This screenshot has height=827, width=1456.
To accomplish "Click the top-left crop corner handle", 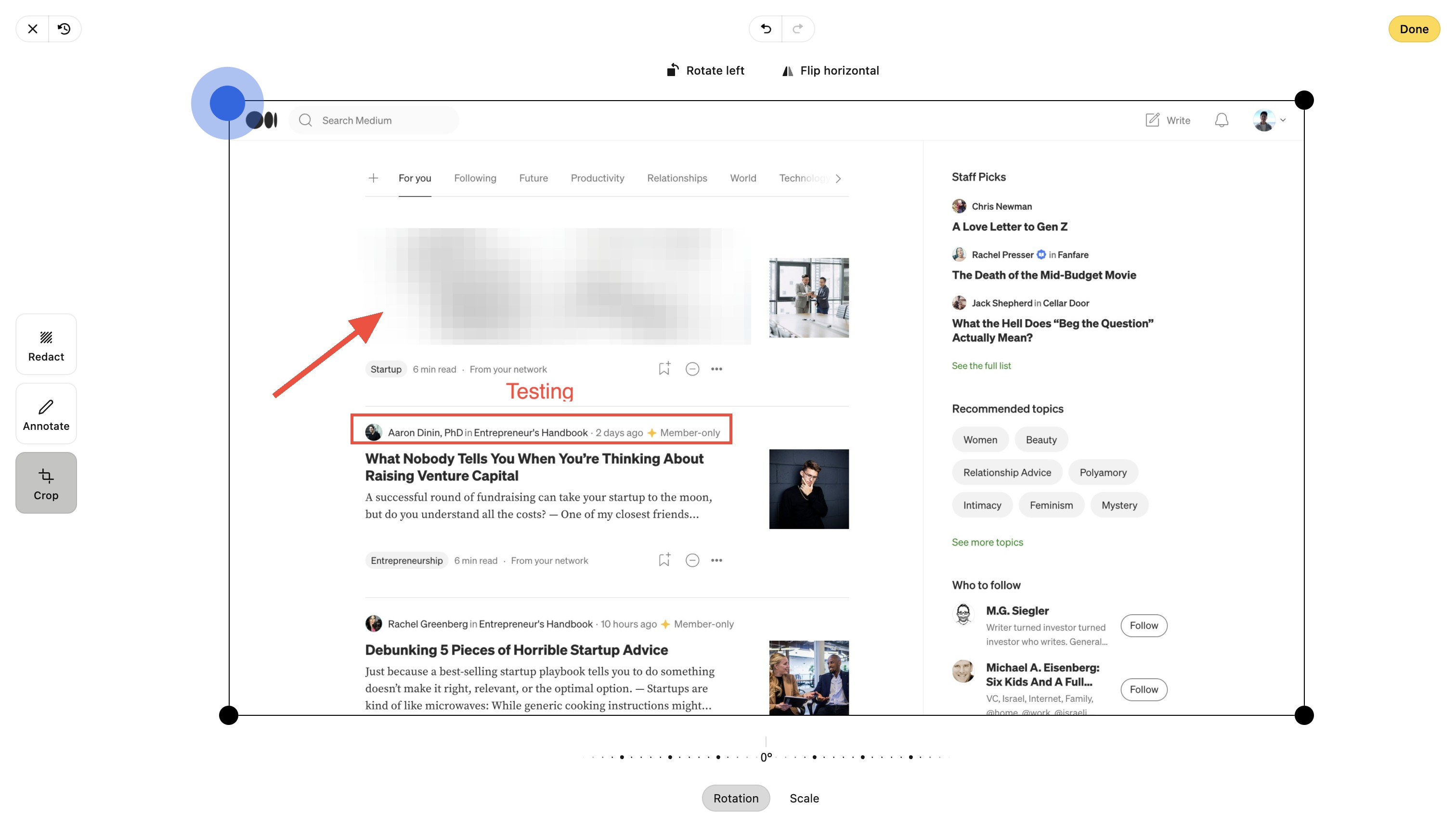I will (x=227, y=103).
